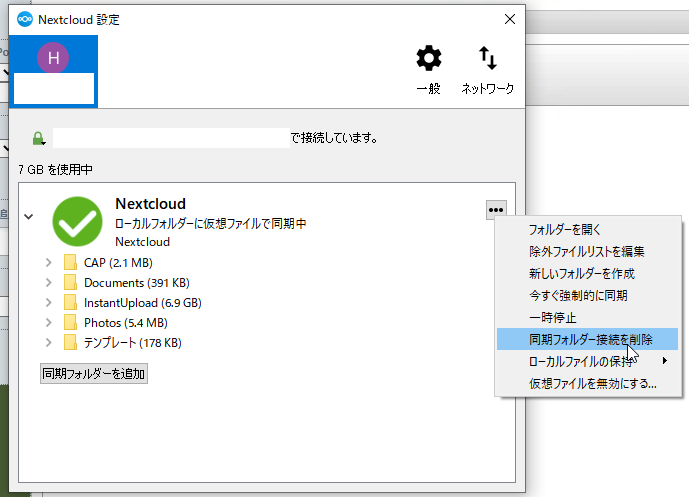689x497 pixels.
Task: Click the Documents folder icon
Action: [x=70, y=282]
